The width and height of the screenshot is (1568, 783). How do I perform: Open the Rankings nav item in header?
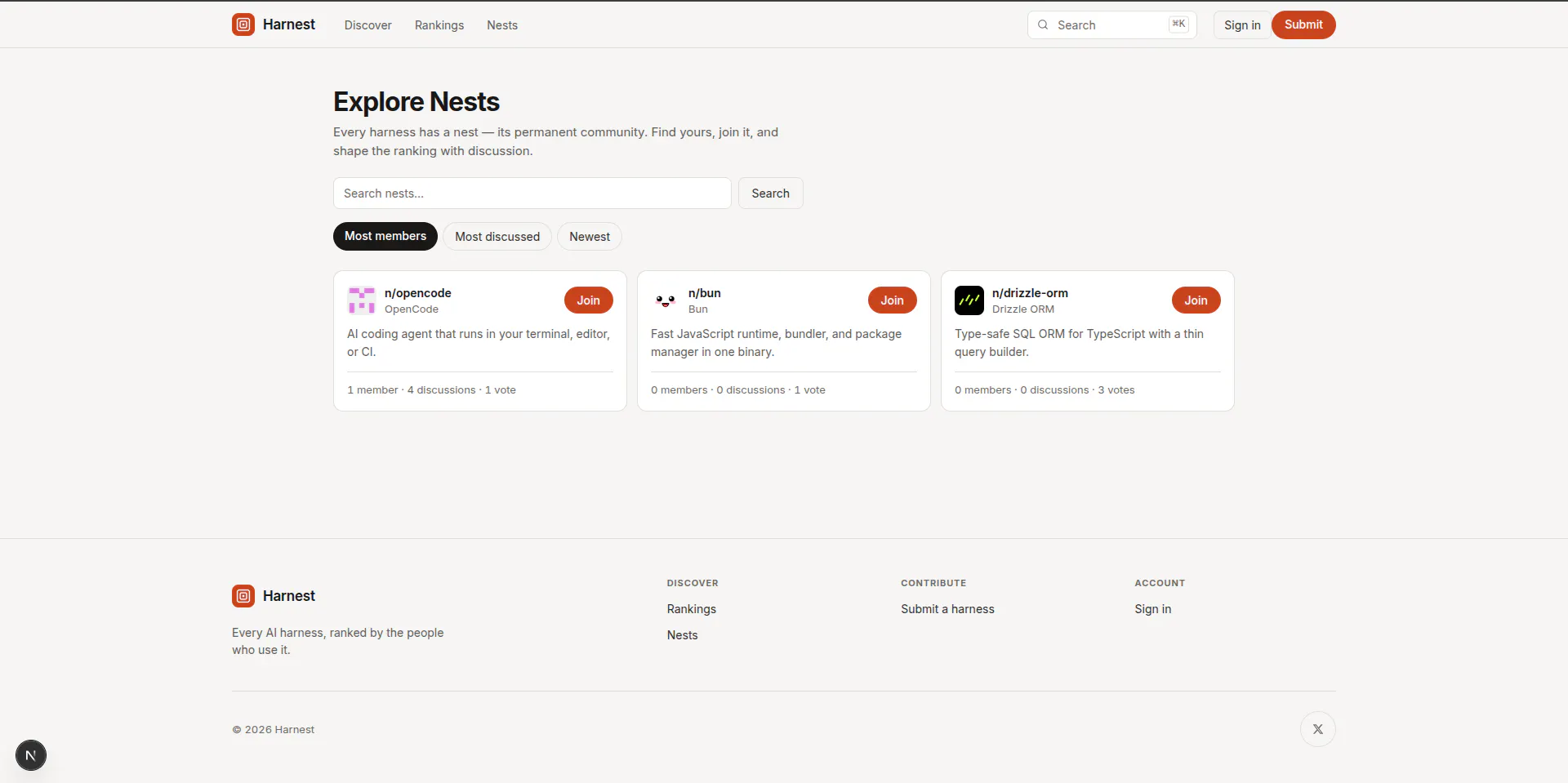(x=439, y=25)
